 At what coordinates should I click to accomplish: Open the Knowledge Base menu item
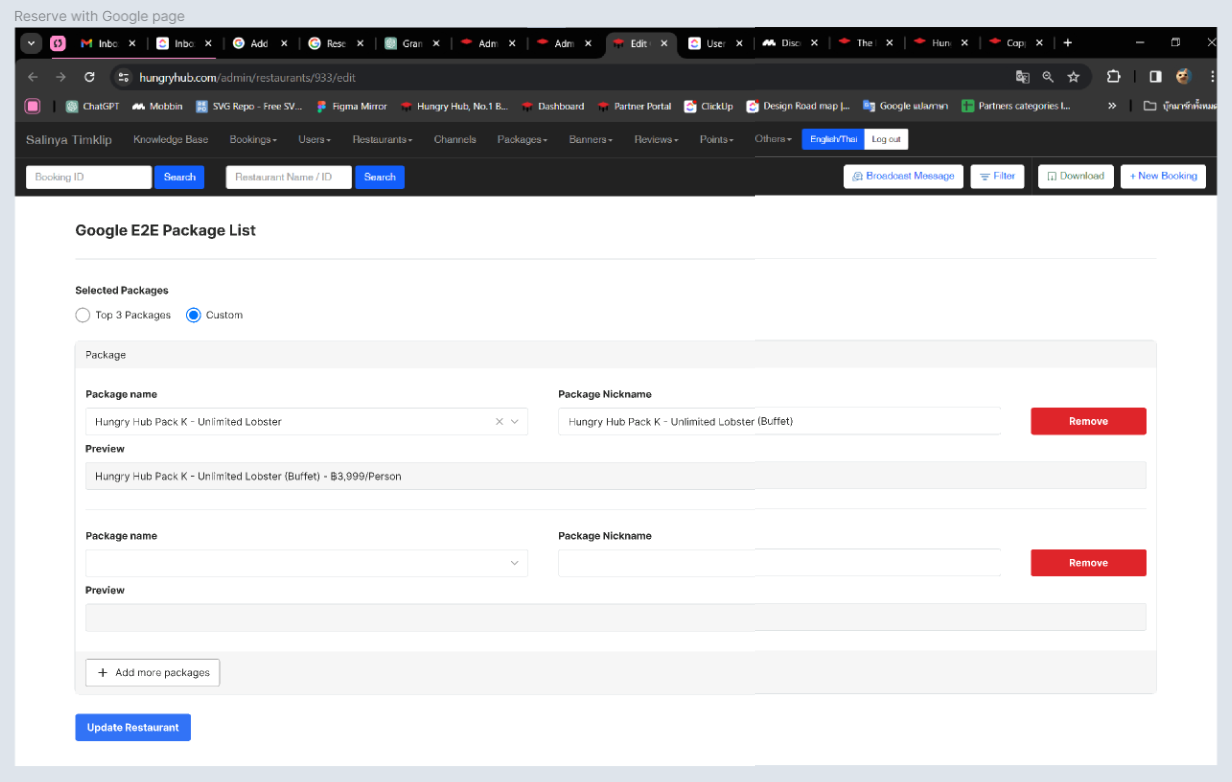170,140
